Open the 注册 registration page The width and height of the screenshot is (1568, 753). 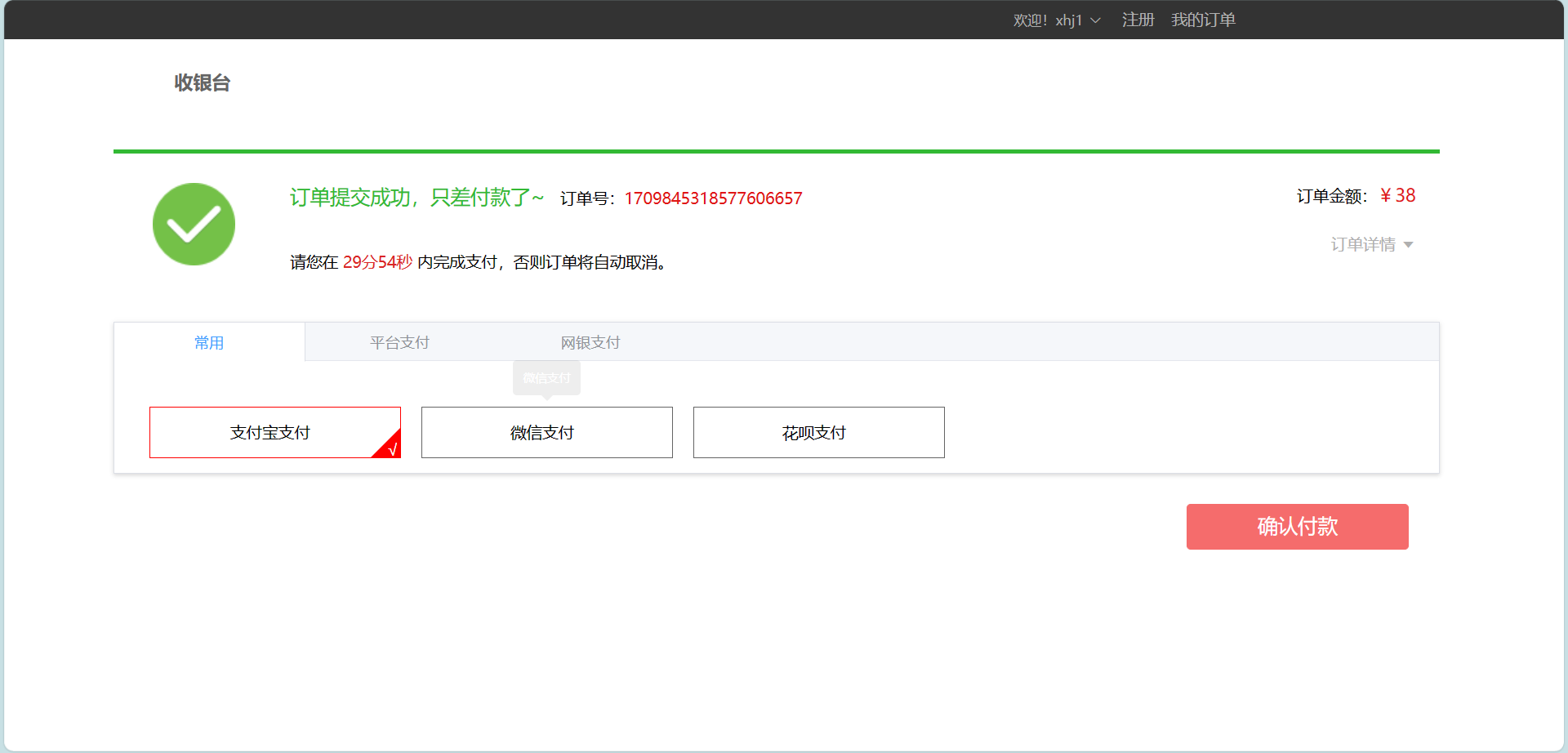[x=1138, y=20]
